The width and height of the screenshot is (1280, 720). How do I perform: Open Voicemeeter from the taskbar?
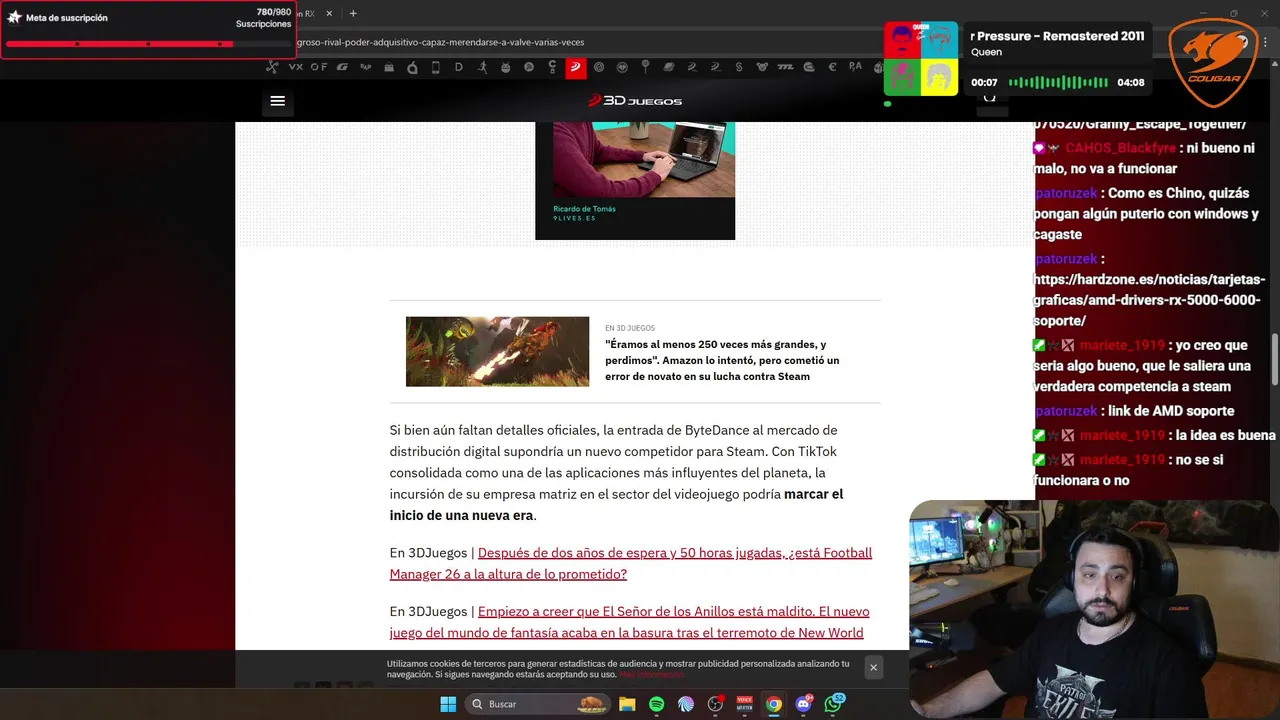(744, 704)
